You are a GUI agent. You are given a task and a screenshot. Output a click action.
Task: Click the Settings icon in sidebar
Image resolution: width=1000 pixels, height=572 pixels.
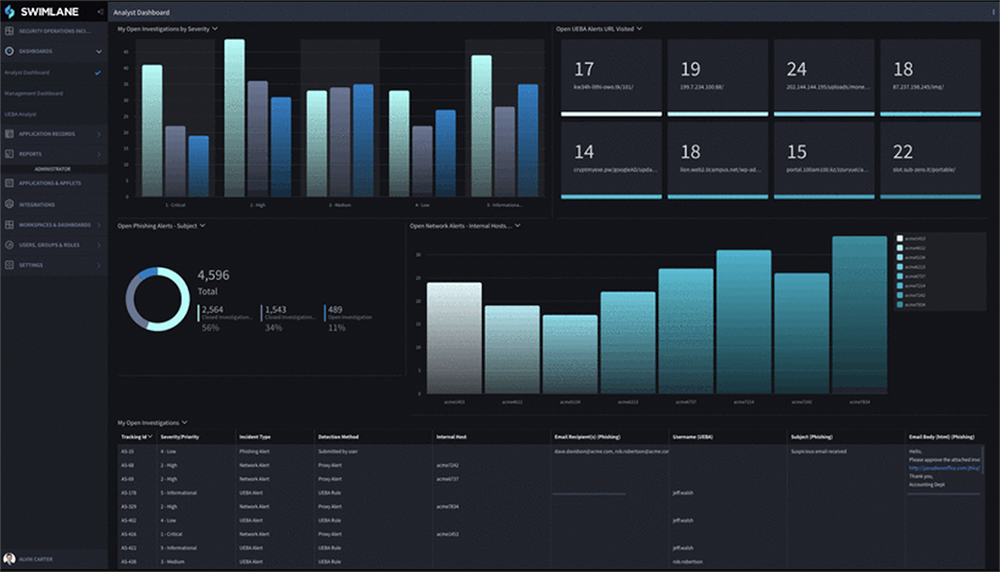coord(9,265)
